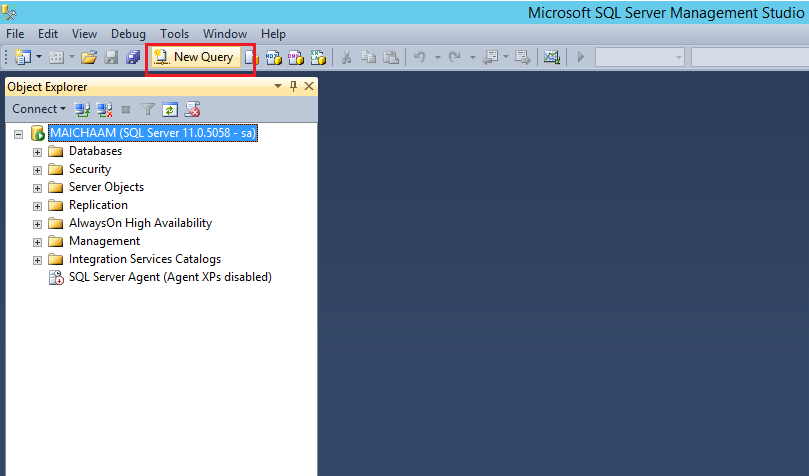Click the Disconnect server icon
The image size is (809, 476).
104,109
